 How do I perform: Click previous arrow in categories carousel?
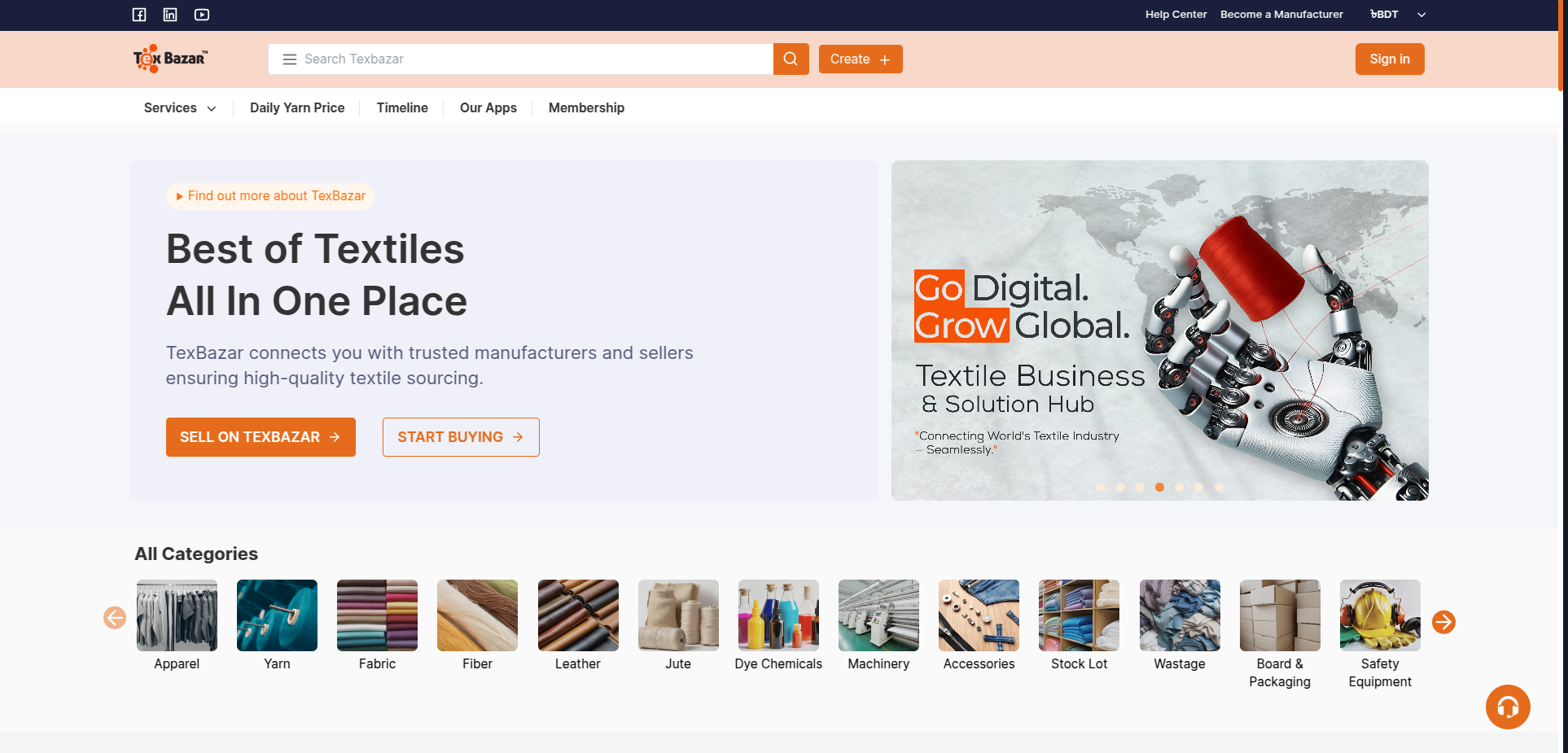pyautogui.click(x=115, y=618)
